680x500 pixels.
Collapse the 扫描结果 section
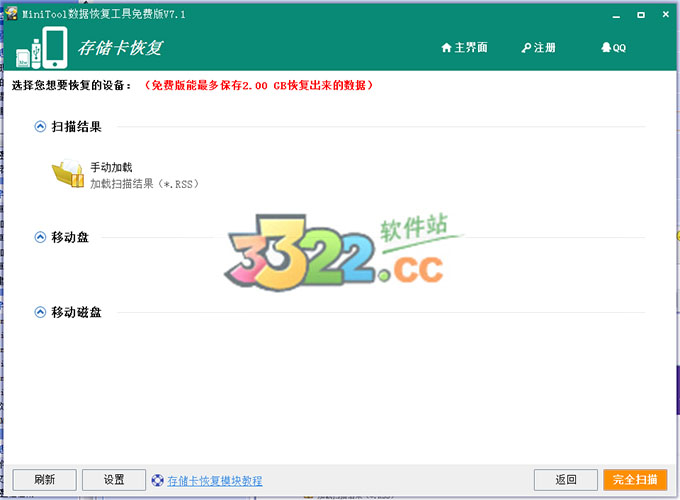(40, 127)
